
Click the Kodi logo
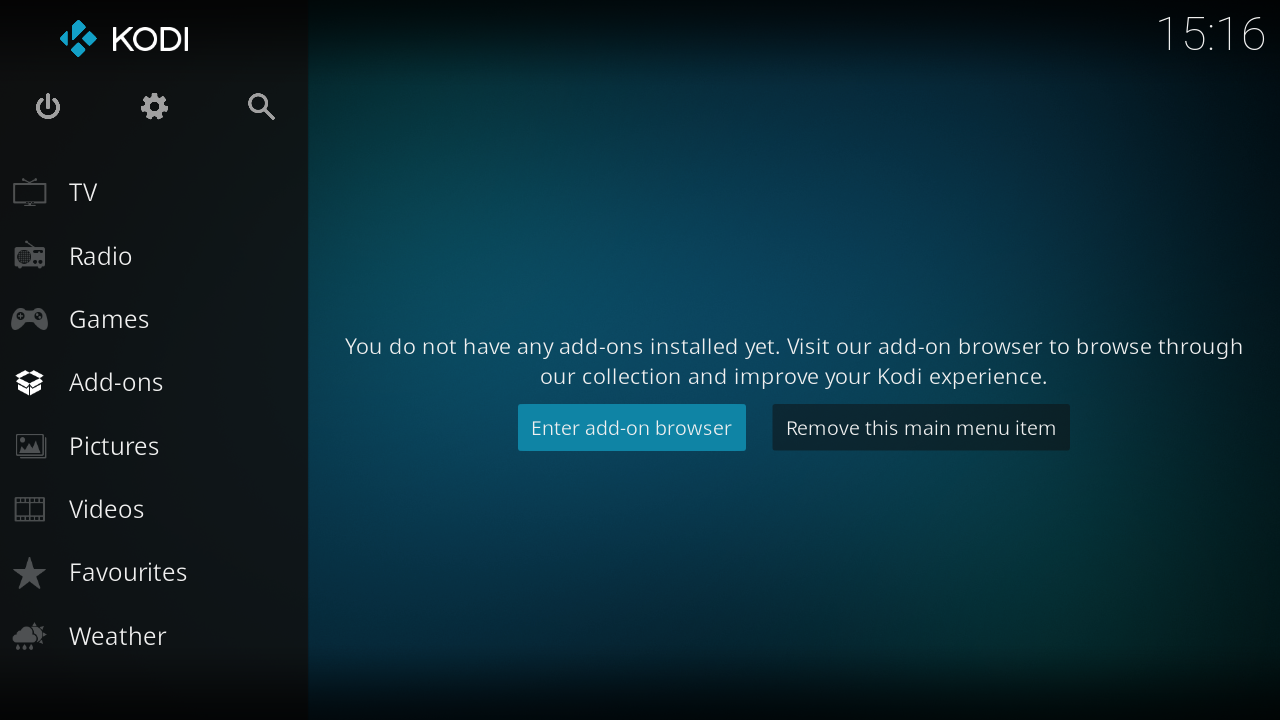point(124,39)
